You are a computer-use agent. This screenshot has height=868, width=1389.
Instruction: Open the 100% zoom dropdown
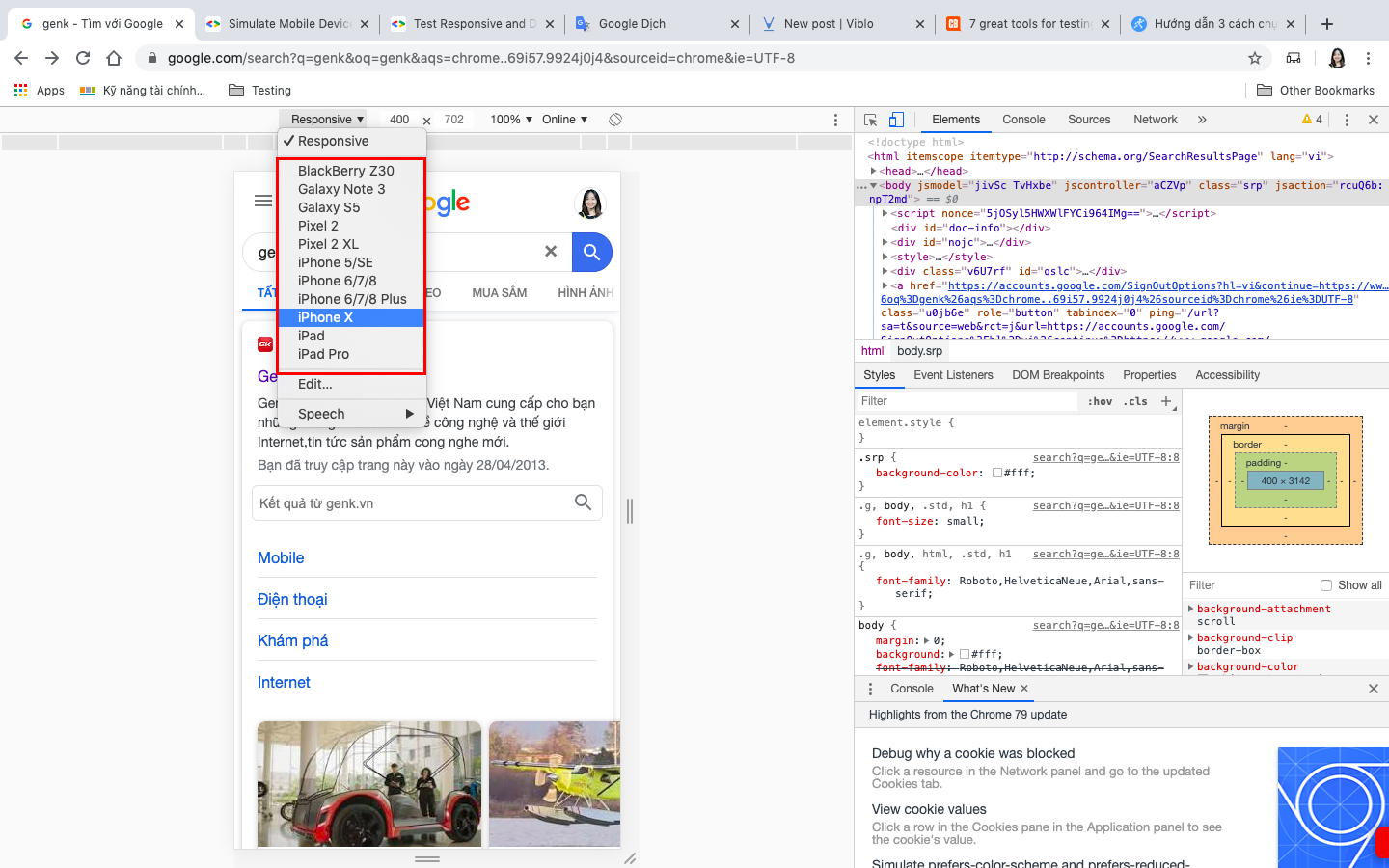pos(511,120)
